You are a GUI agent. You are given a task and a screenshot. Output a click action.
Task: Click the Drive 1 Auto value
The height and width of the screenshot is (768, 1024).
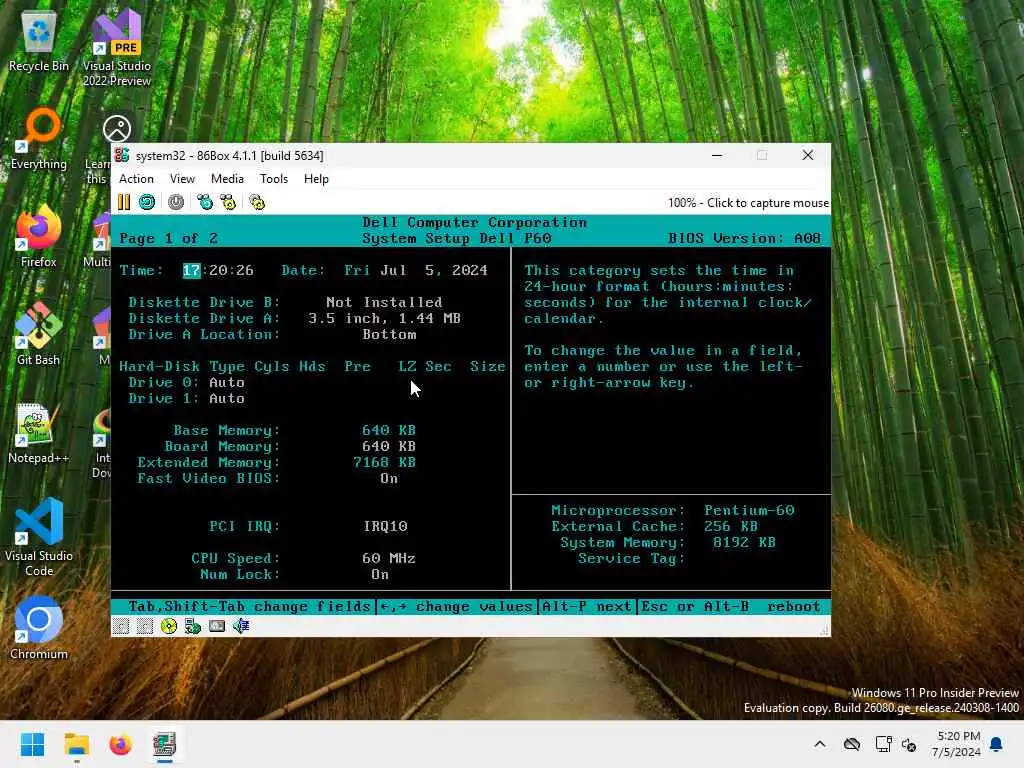tap(227, 398)
